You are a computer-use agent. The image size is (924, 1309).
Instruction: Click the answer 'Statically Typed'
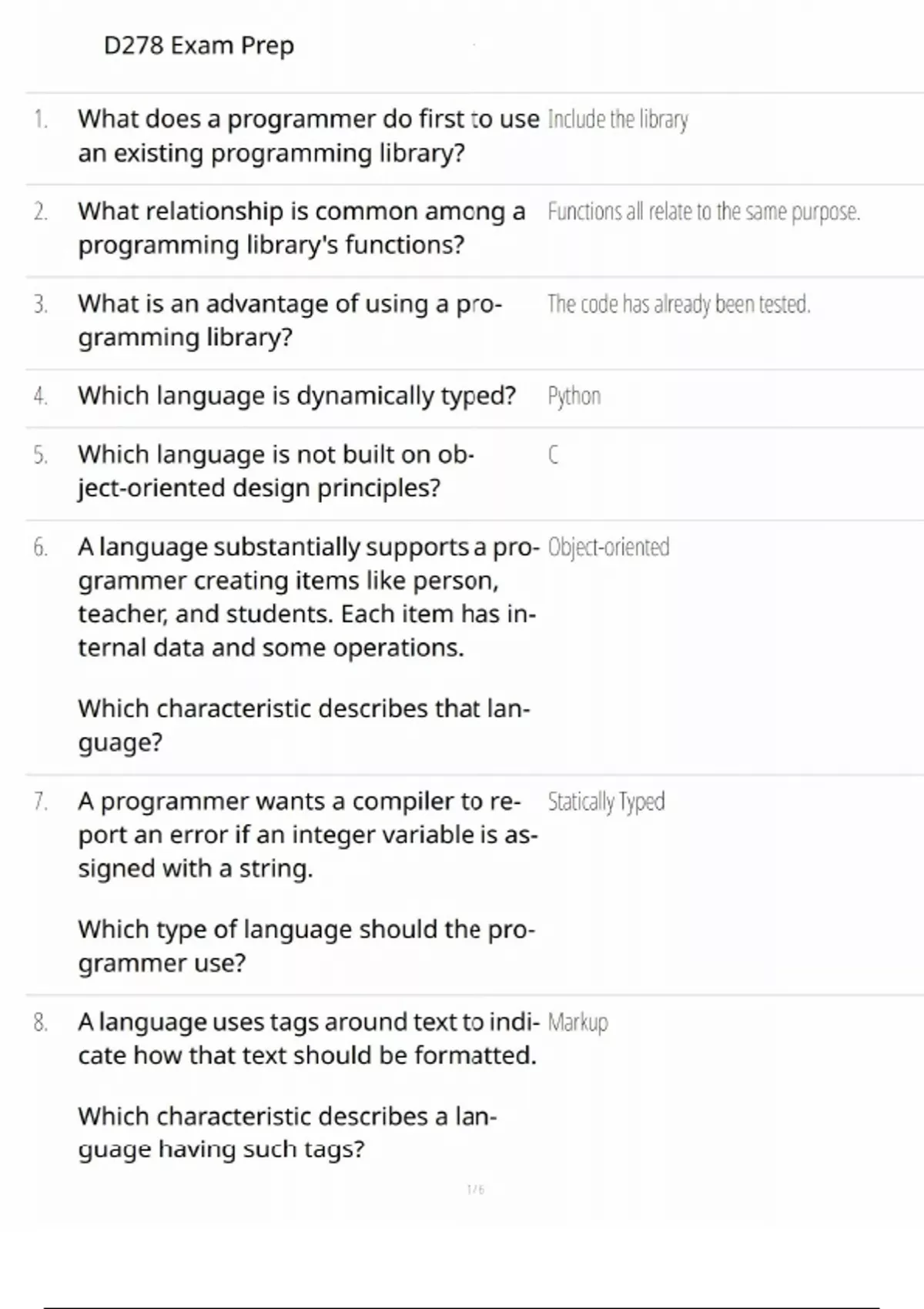click(x=606, y=802)
